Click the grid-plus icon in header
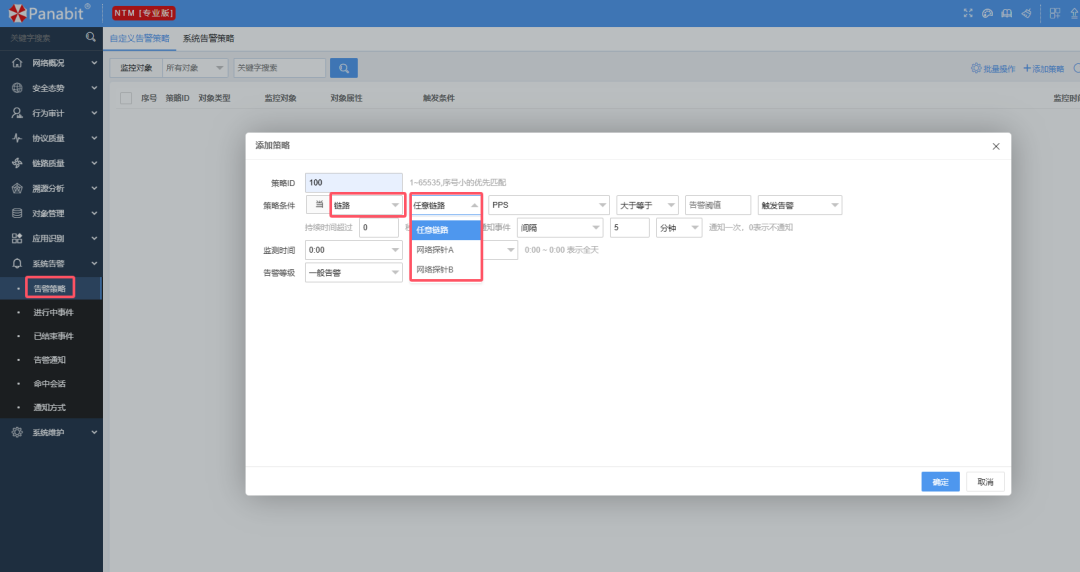This screenshot has height=572, width=1080. point(1055,13)
